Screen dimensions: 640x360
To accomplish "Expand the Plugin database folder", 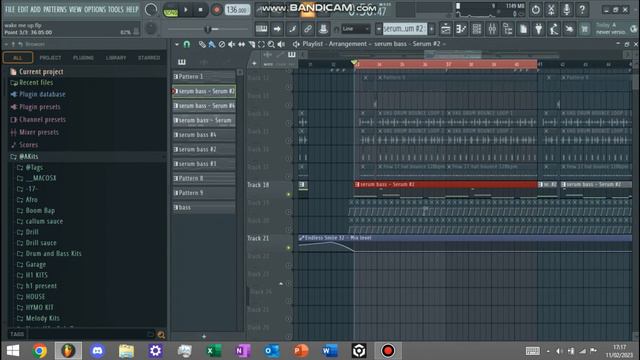I will pyautogui.click(x=42, y=94).
